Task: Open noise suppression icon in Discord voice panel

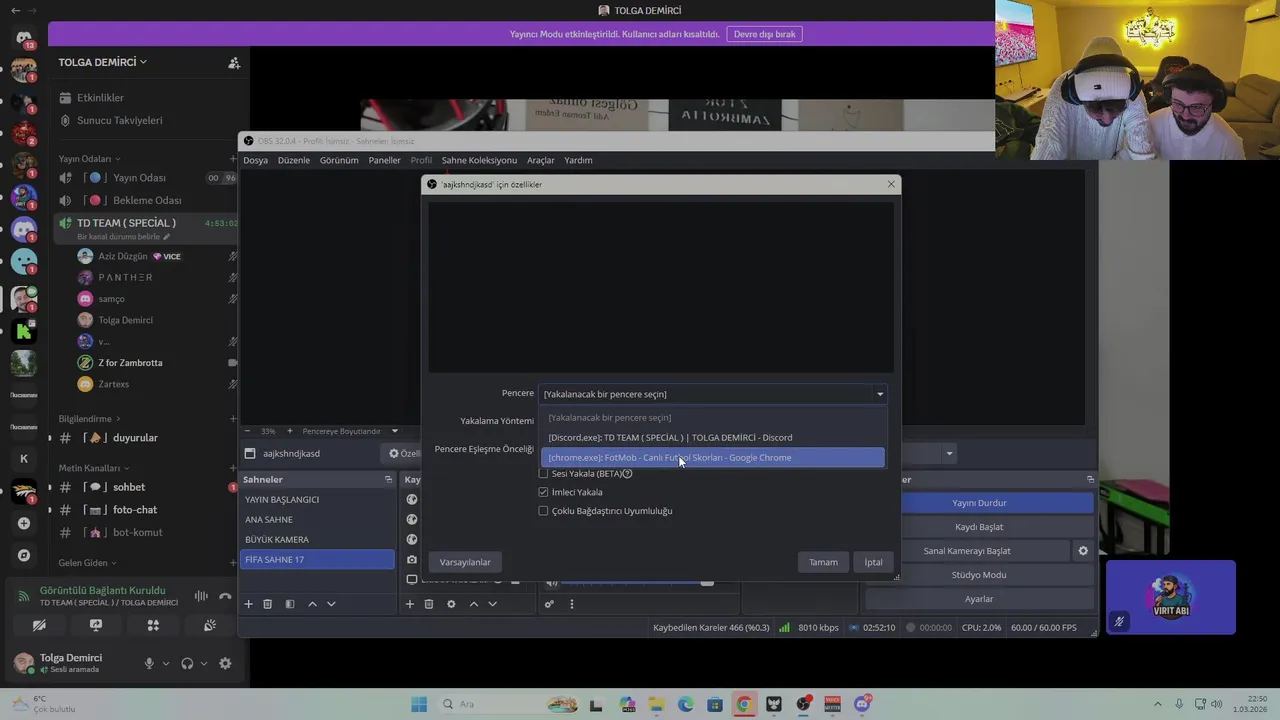Action: point(201,596)
